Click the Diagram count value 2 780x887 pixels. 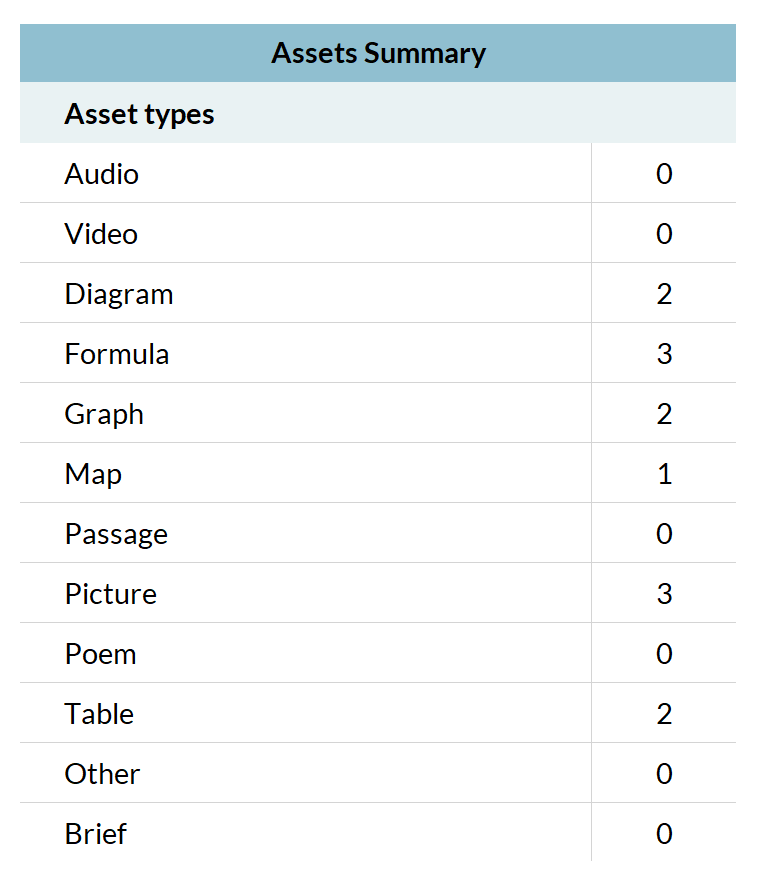pyautogui.click(x=664, y=294)
